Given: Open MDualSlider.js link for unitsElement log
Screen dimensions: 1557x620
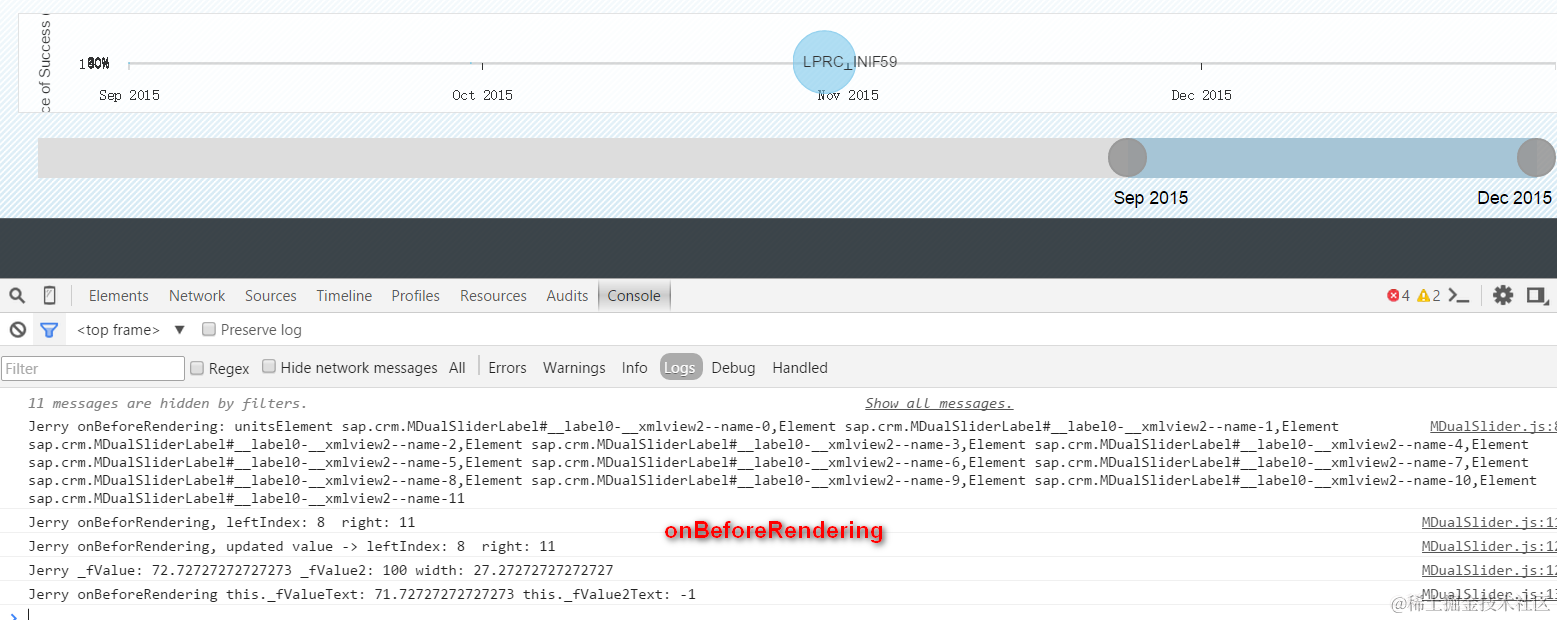Looking at the screenshot, I should pyautogui.click(x=1492, y=426).
